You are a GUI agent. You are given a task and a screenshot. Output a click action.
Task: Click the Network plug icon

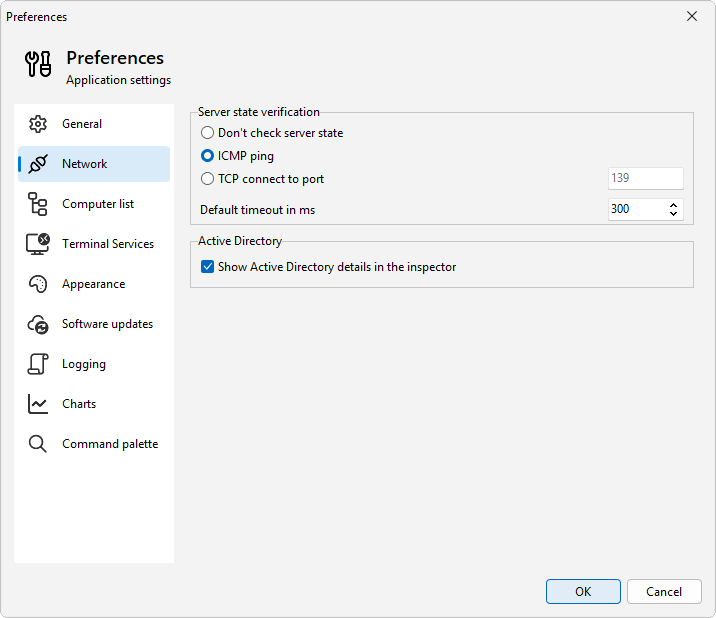(38, 164)
